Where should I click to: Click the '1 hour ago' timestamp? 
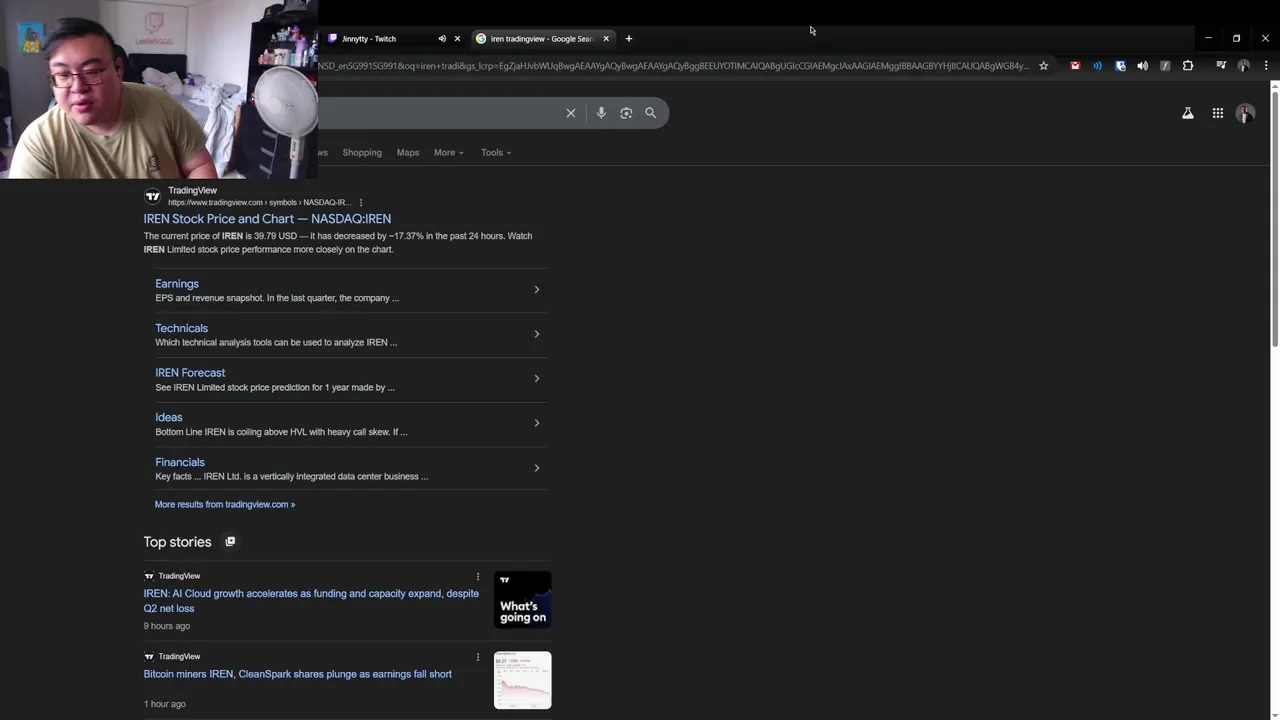coord(164,704)
